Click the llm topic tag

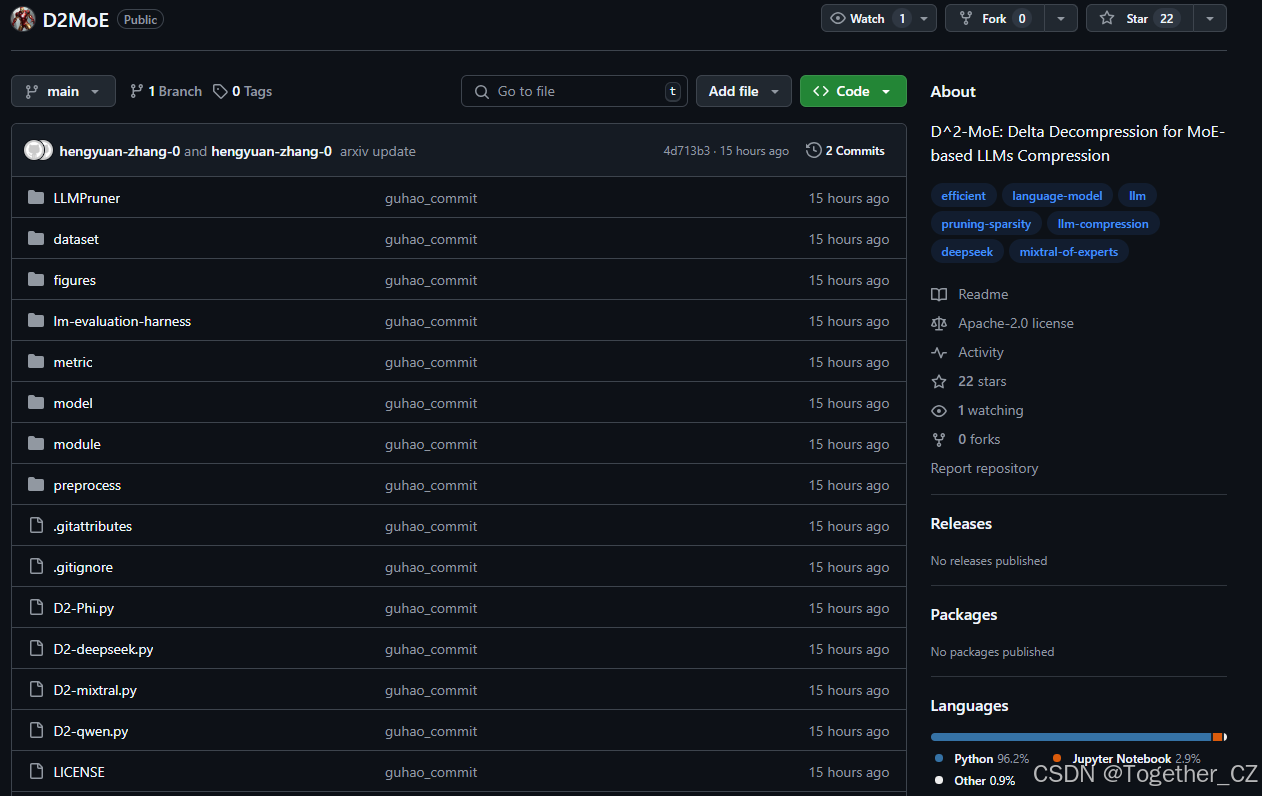click(x=1138, y=196)
